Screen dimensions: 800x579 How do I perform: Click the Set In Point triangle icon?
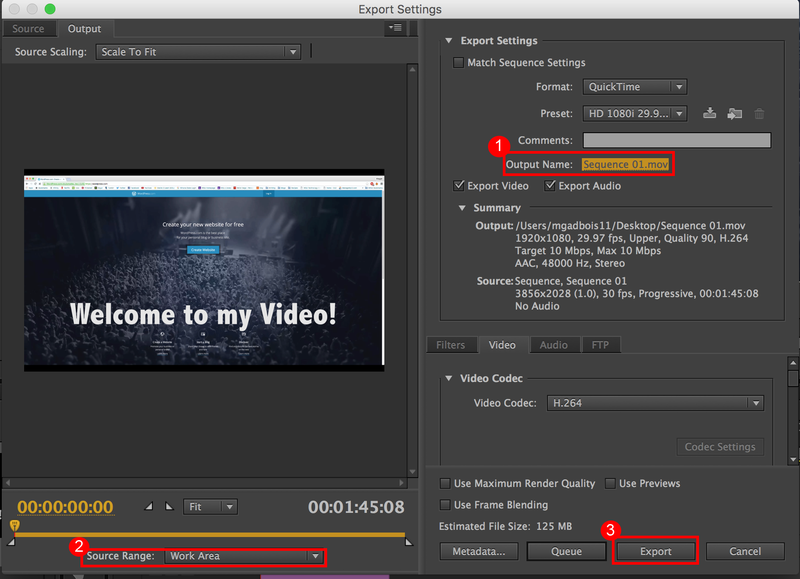pos(149,507)
